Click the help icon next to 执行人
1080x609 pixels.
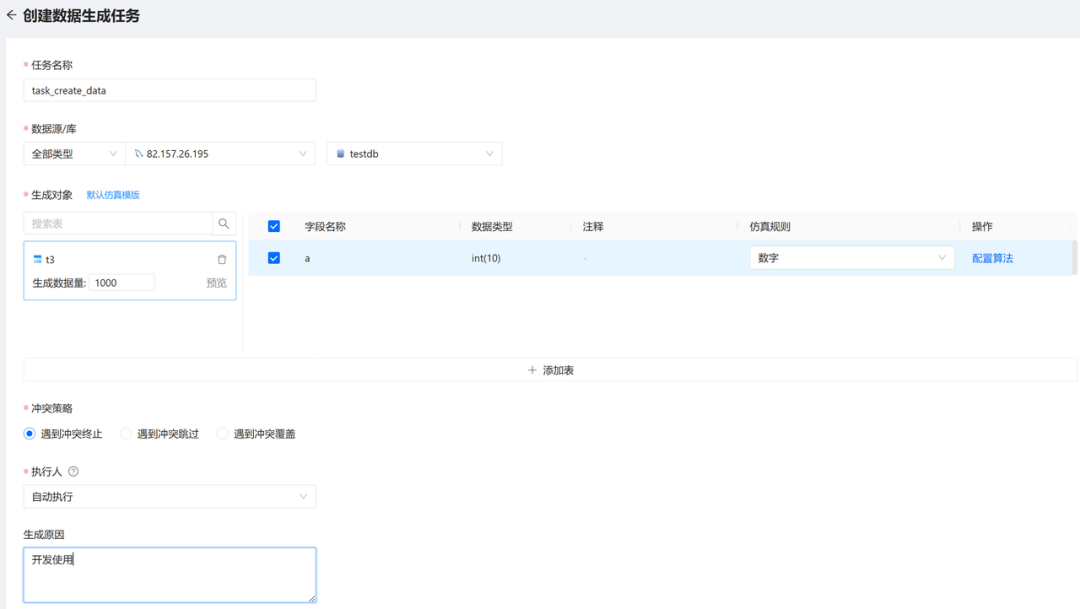[x=73, y=471]
